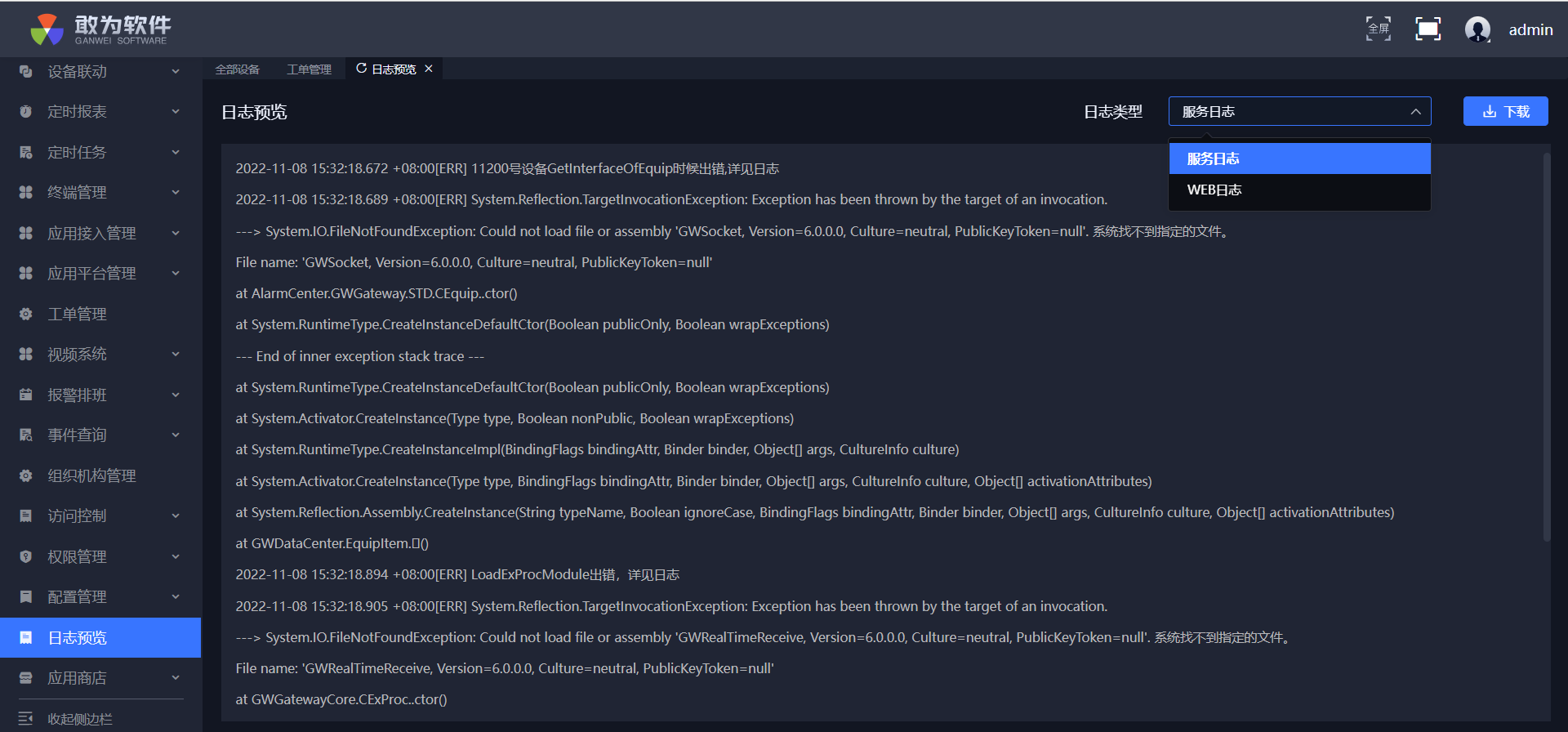This screenshot has width=1568, height=732.
Task: Click the 设备联动 sidebar icon
Action: click(x=25, y=72)
